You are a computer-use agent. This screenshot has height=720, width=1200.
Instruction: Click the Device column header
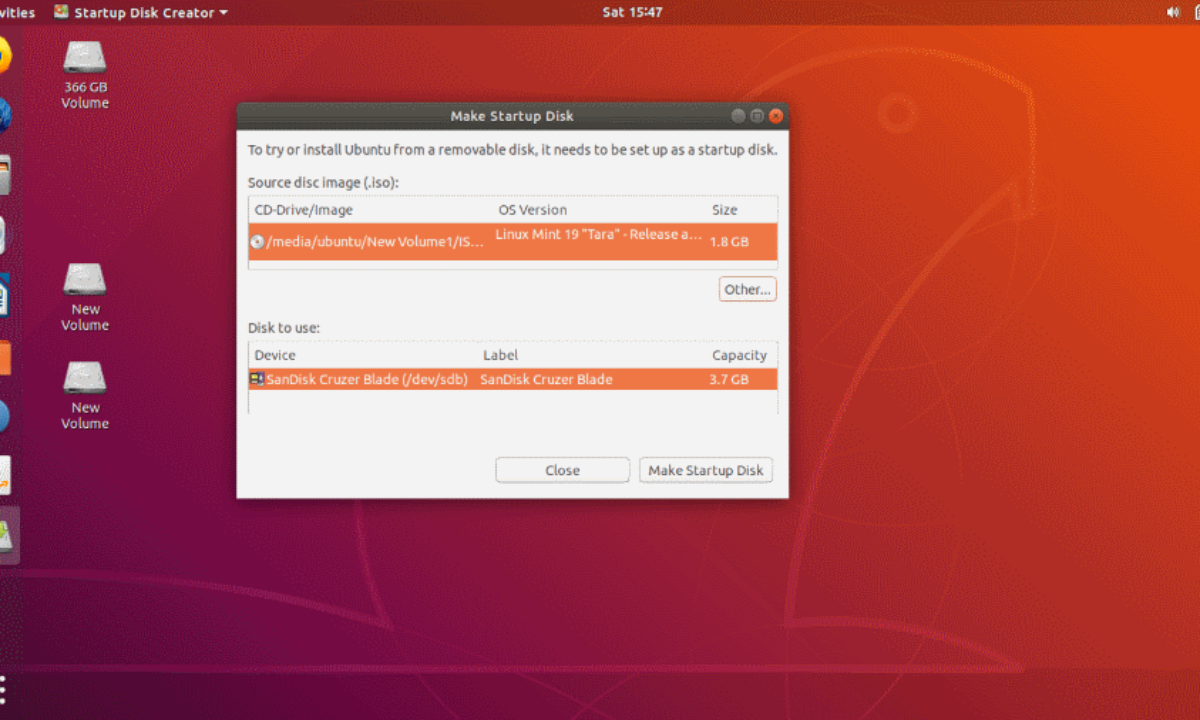click(275, 355)
